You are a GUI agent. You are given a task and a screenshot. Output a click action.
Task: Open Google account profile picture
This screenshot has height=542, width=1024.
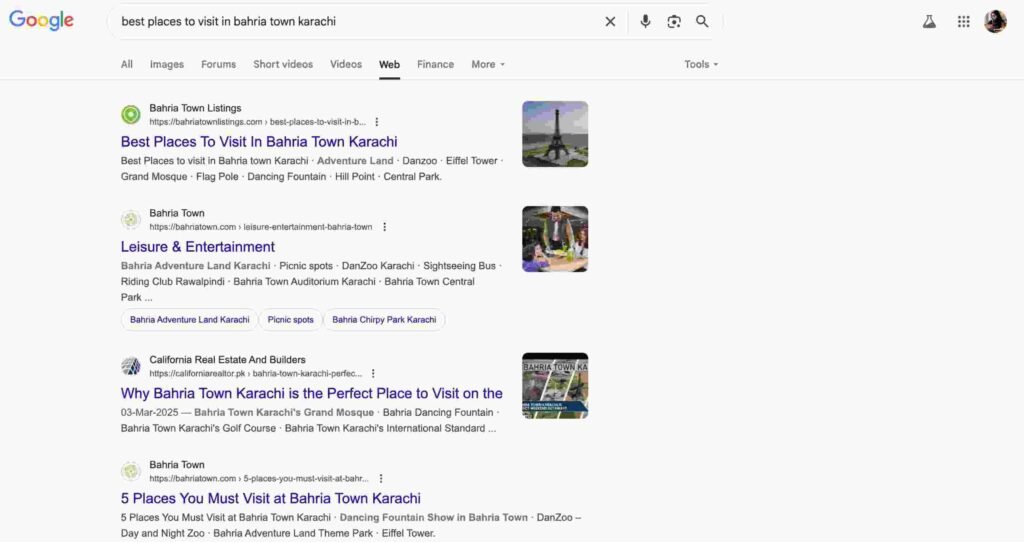click(995, 22)
